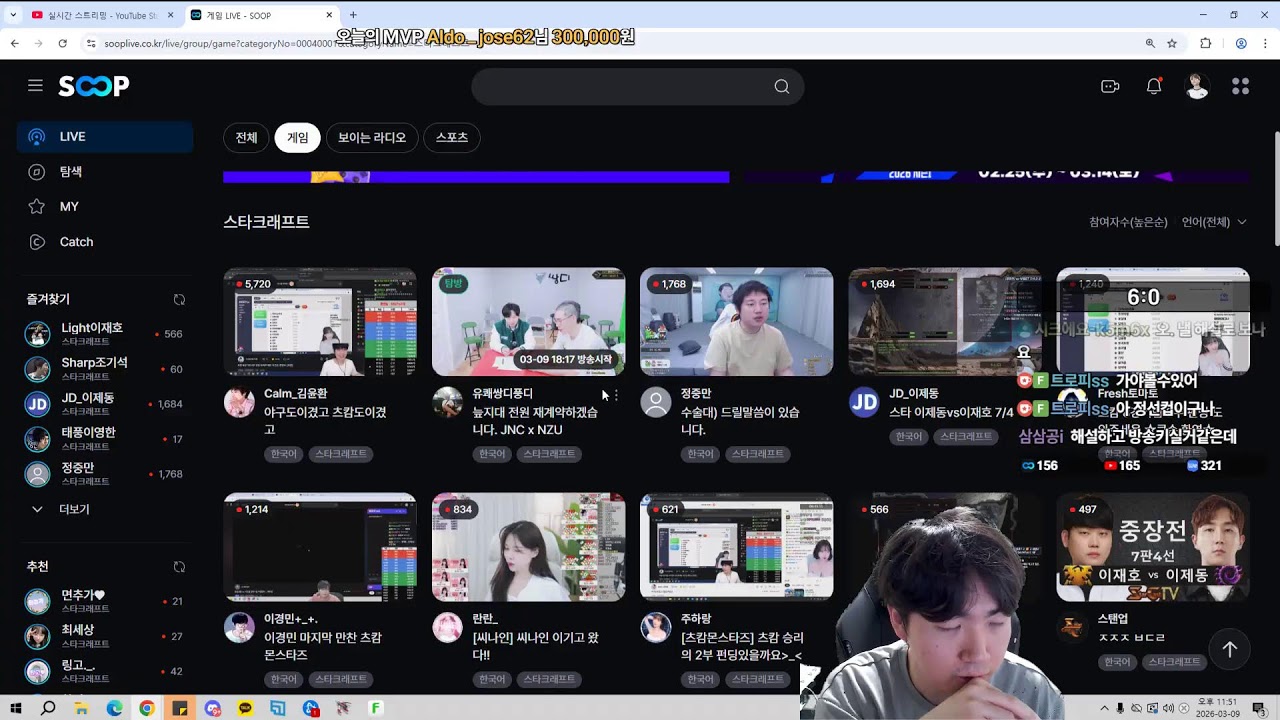Open the 5,720 viewer Calm_김윤환 thumbnail
The height and width of the screenshot is (720, 1280).
point(320,322)
